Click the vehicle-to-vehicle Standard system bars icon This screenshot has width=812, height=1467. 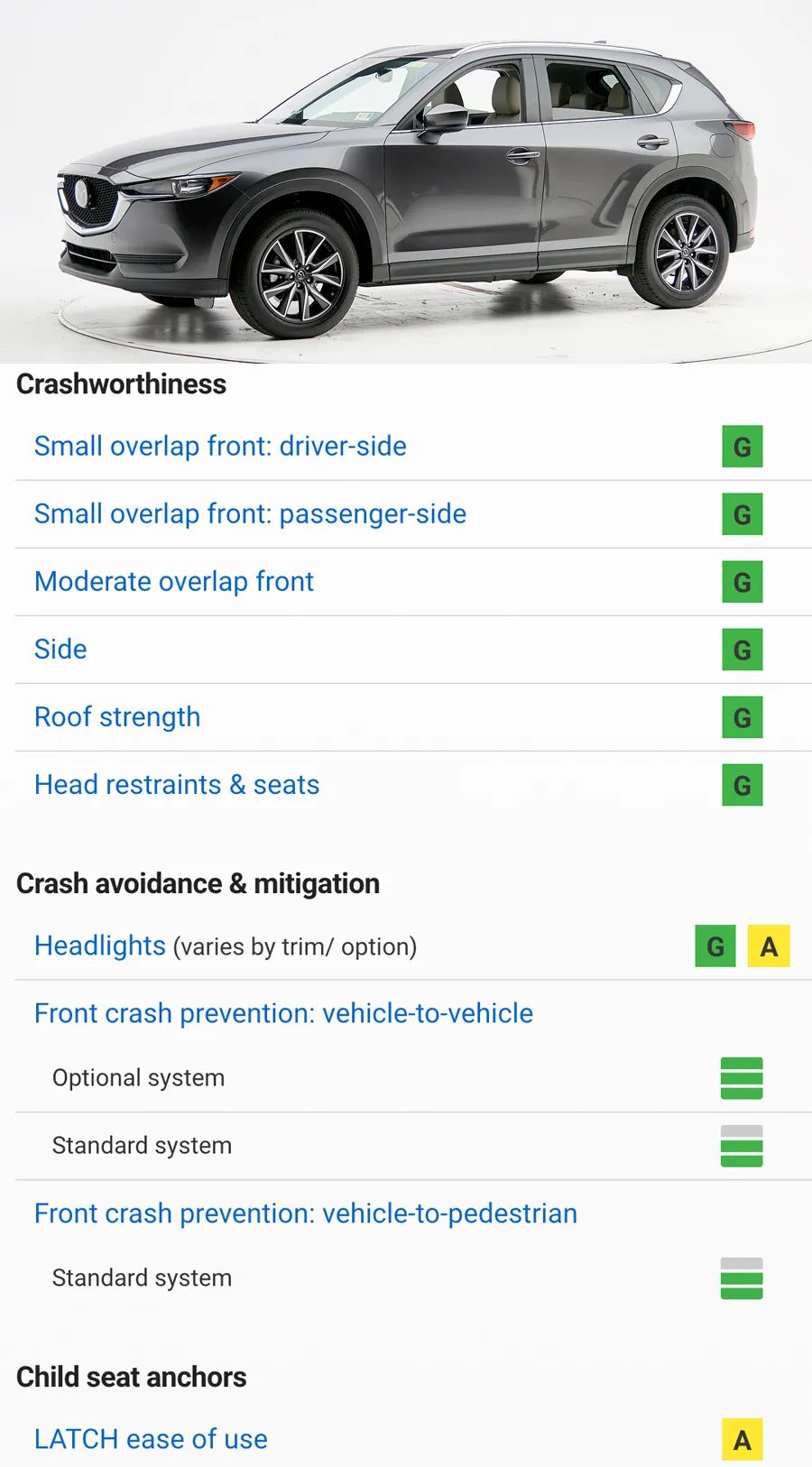(x=742, y=1146)
